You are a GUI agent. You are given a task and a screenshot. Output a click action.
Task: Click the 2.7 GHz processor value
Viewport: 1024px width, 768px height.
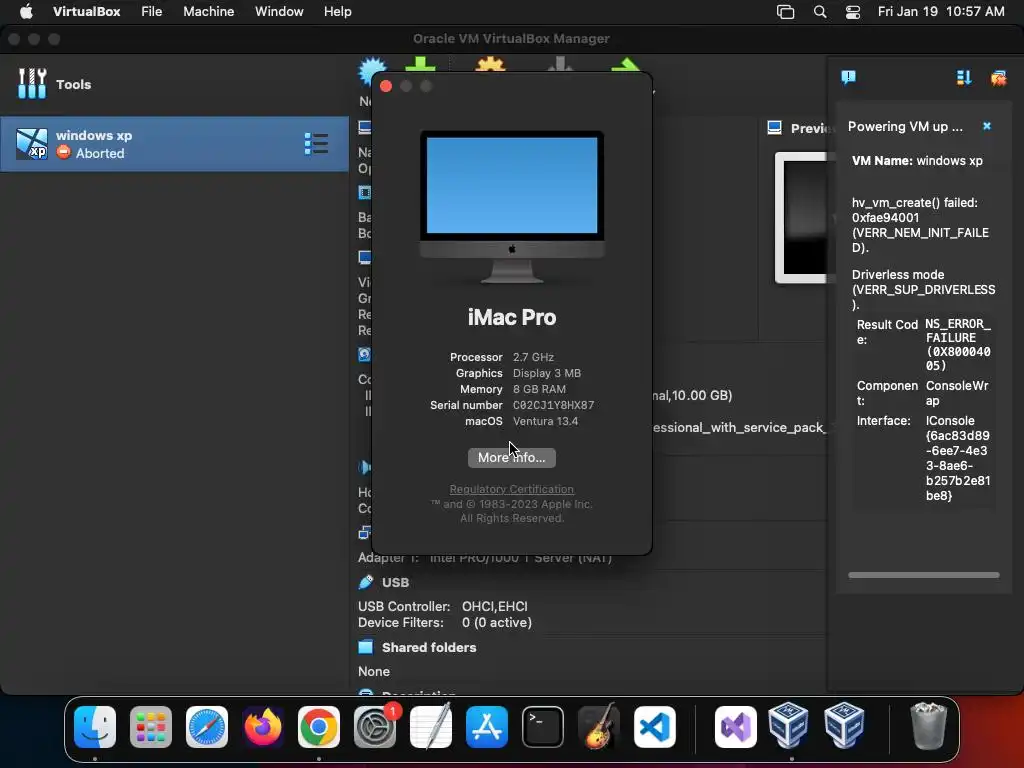[x=533, y=357]
